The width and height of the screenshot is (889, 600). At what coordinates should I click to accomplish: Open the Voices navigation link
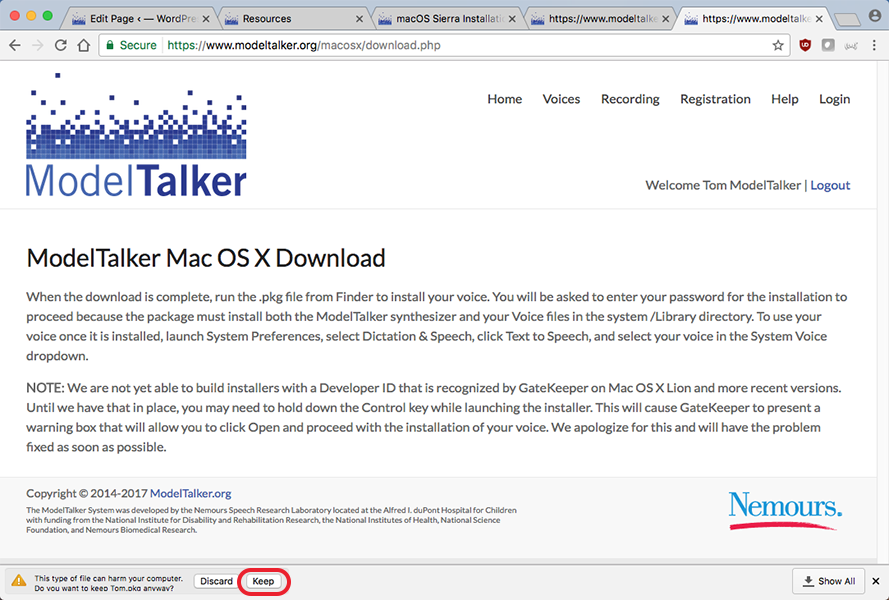click(x=561, y=99)
